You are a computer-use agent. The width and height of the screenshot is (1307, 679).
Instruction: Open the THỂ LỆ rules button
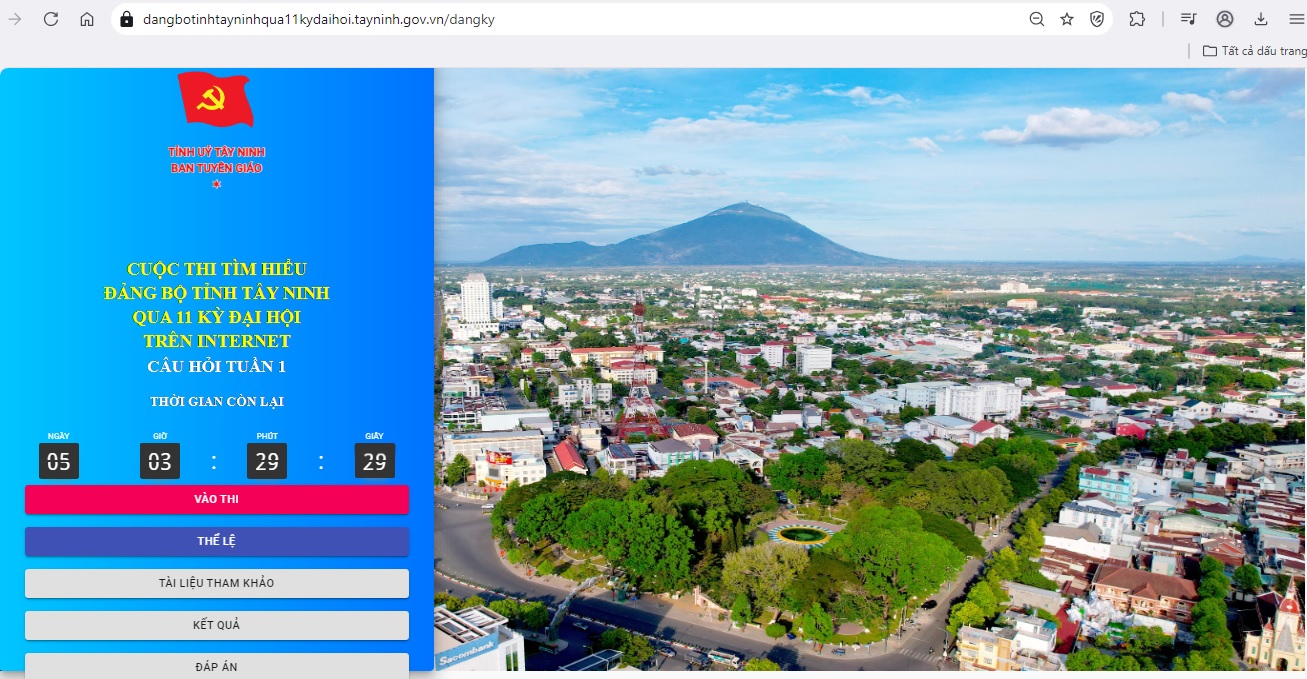coord(217,541)
